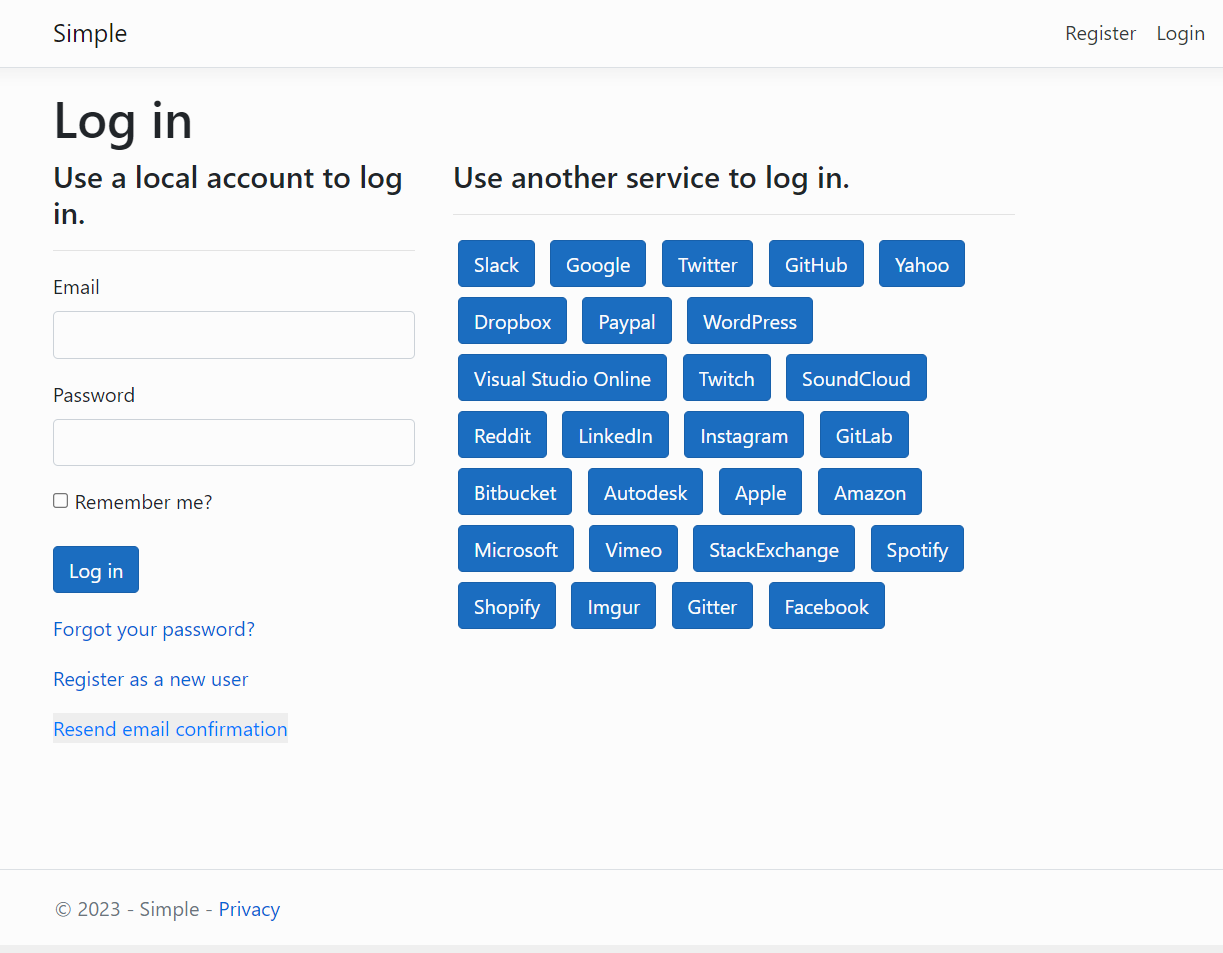Follow the Register as a new user link
1223x953 pixels.
click(151, 679)
